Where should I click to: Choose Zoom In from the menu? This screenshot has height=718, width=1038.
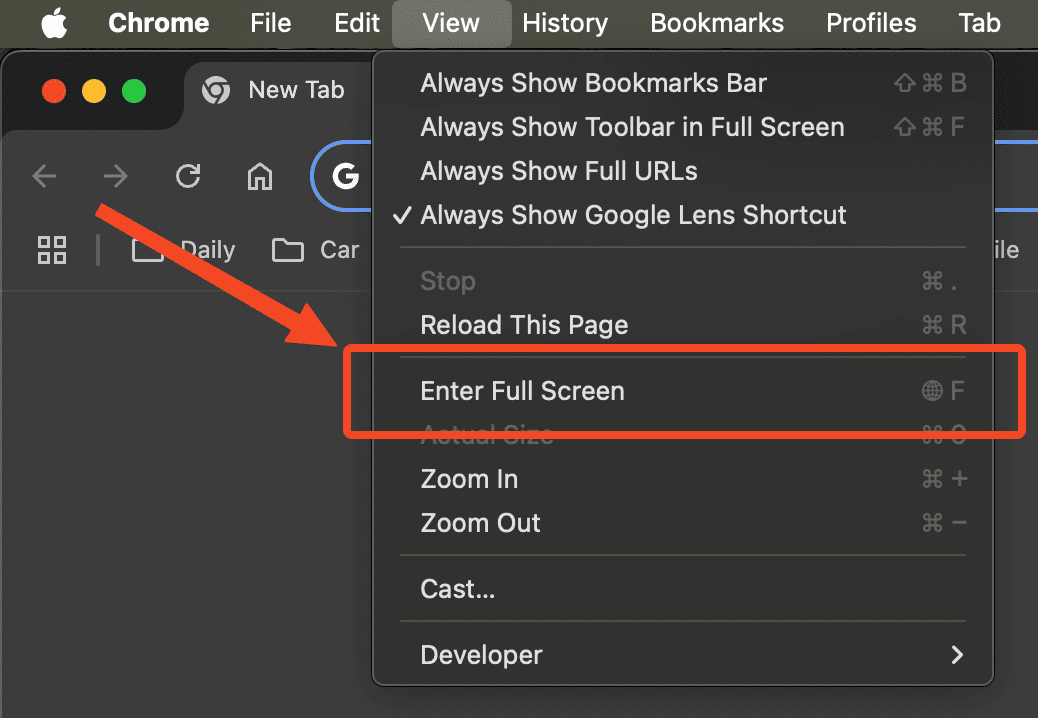click(683, 479)
